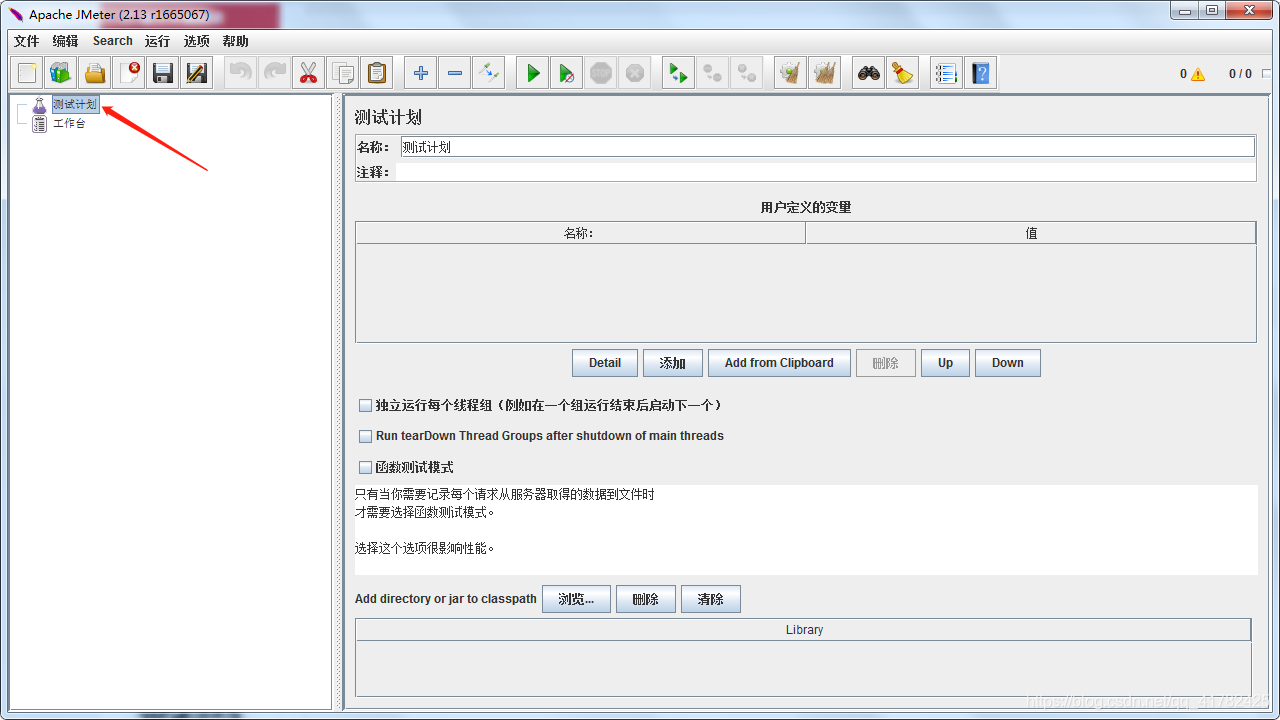Clear results with the single broom icon
Viewport: 1280px width, 720px height.
pyautogui.click(x=791, y=73)
